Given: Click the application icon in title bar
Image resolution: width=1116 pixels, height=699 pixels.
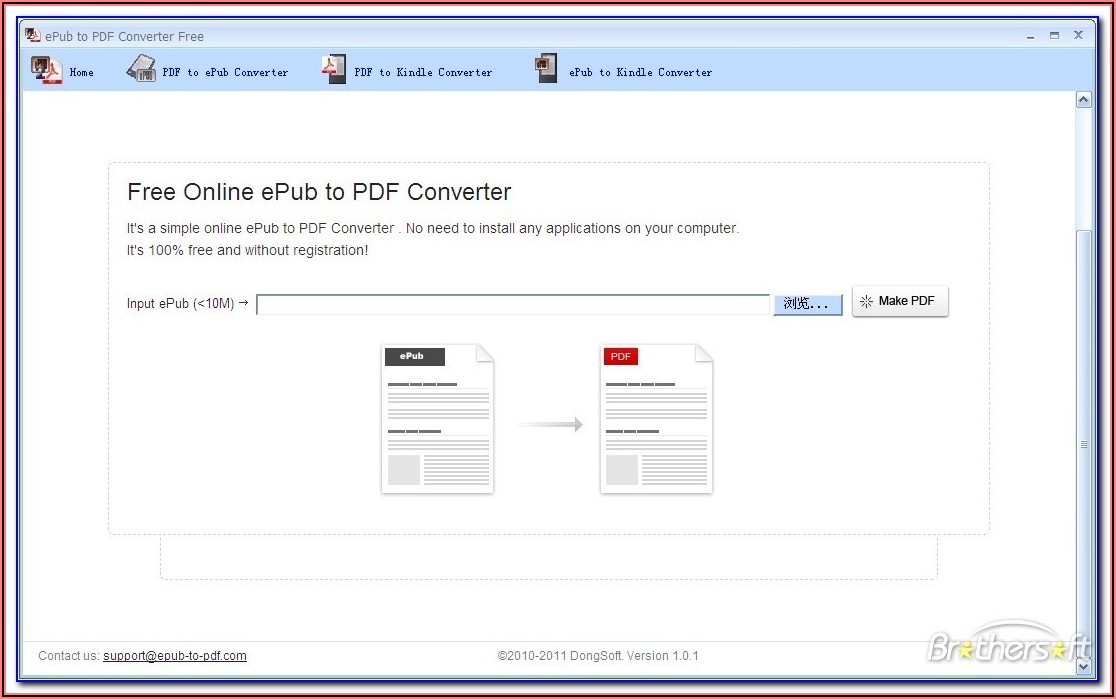Looking at the screenshot, I should tap(33, 35).
